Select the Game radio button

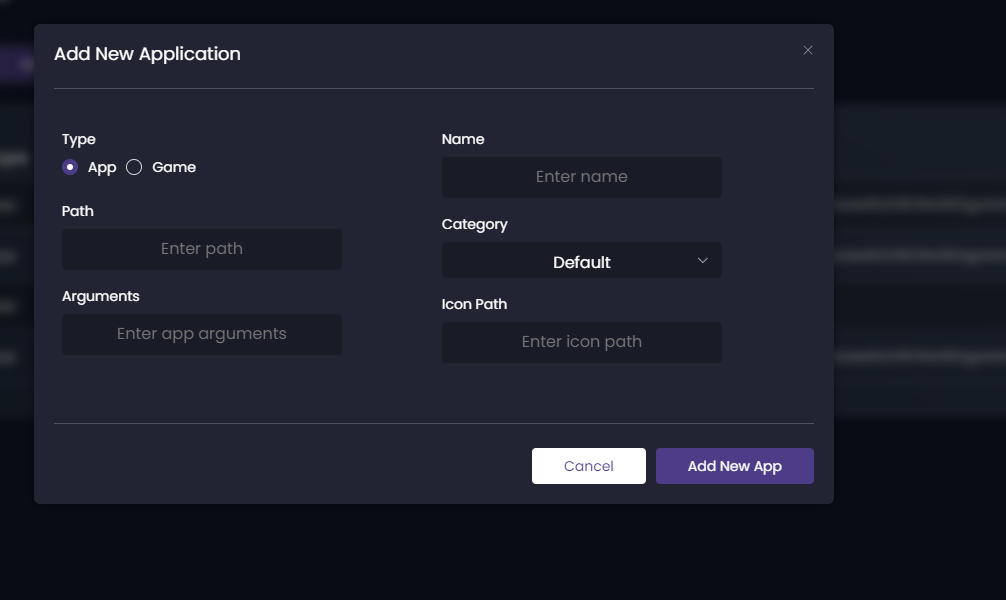(x=134, y=167)
